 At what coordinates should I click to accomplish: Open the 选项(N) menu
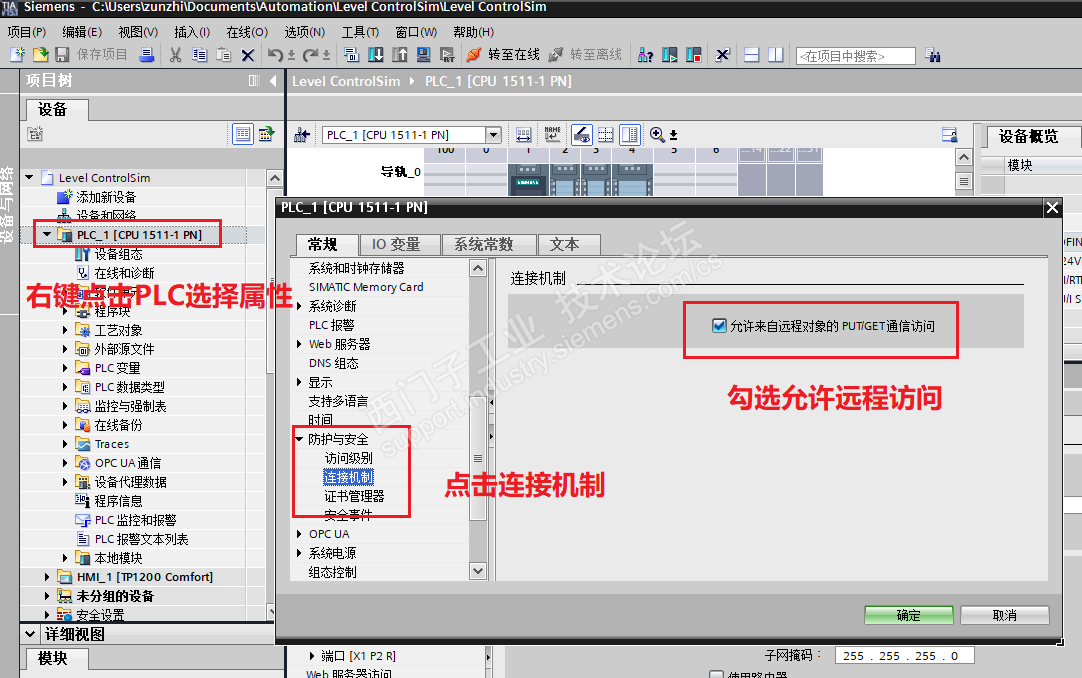point(304,32)
